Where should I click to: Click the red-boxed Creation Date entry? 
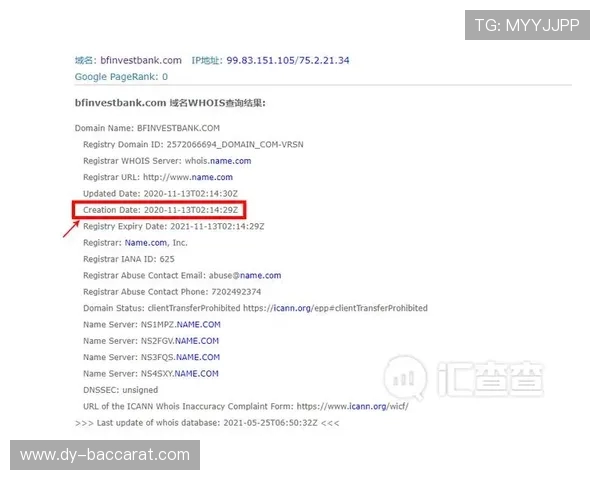158,210
